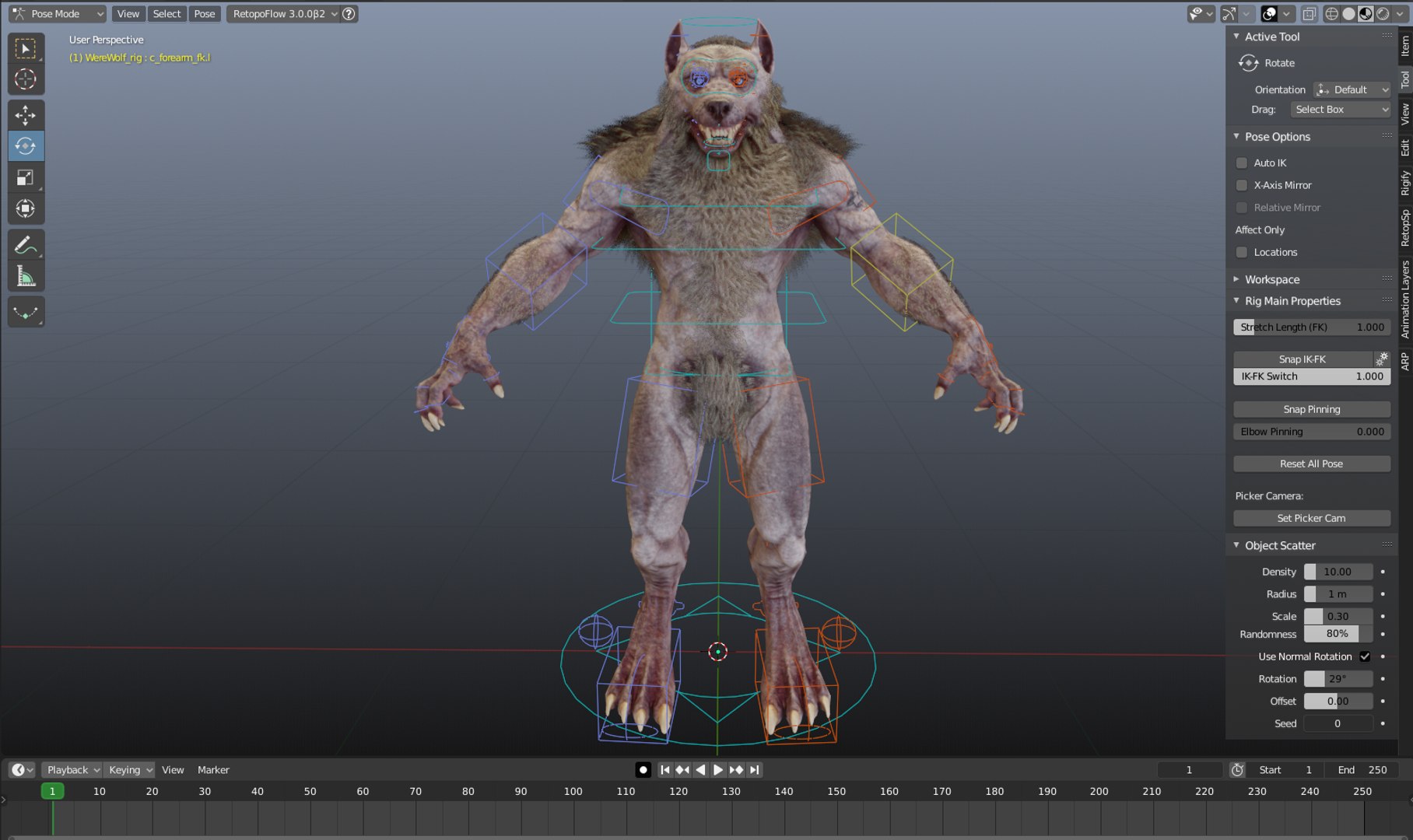Image resolution: width=1413 pixels, height=840 pixels.
Task: Switch to the Rigify sidebar tab
Action: (1405, 183)
